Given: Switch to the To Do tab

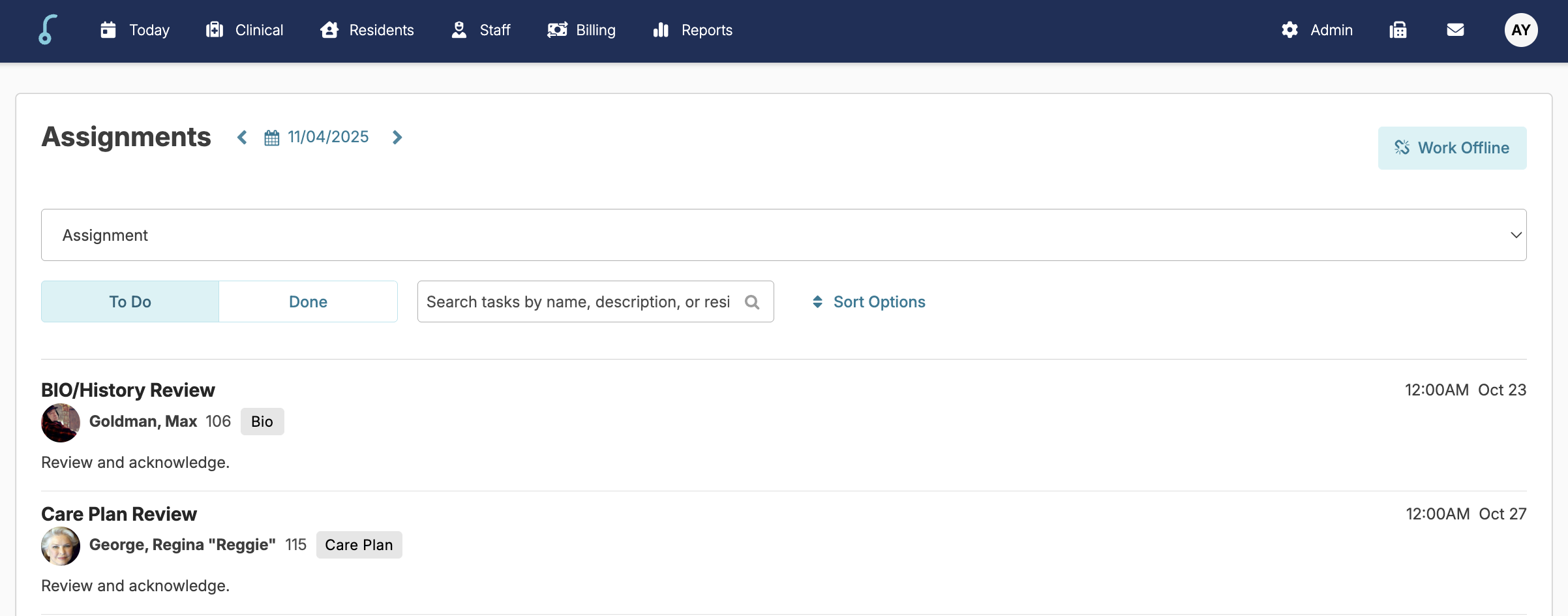Looking at the screenshot, I should pos(130,301).
